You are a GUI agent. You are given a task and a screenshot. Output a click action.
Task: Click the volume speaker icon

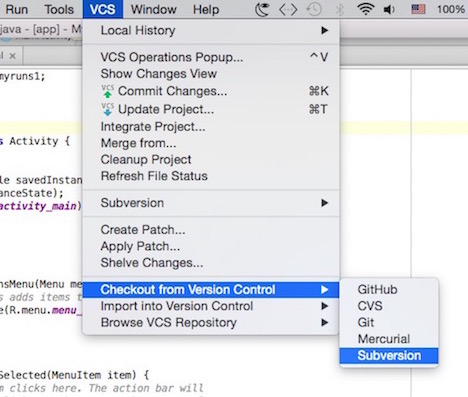(389, 10)
